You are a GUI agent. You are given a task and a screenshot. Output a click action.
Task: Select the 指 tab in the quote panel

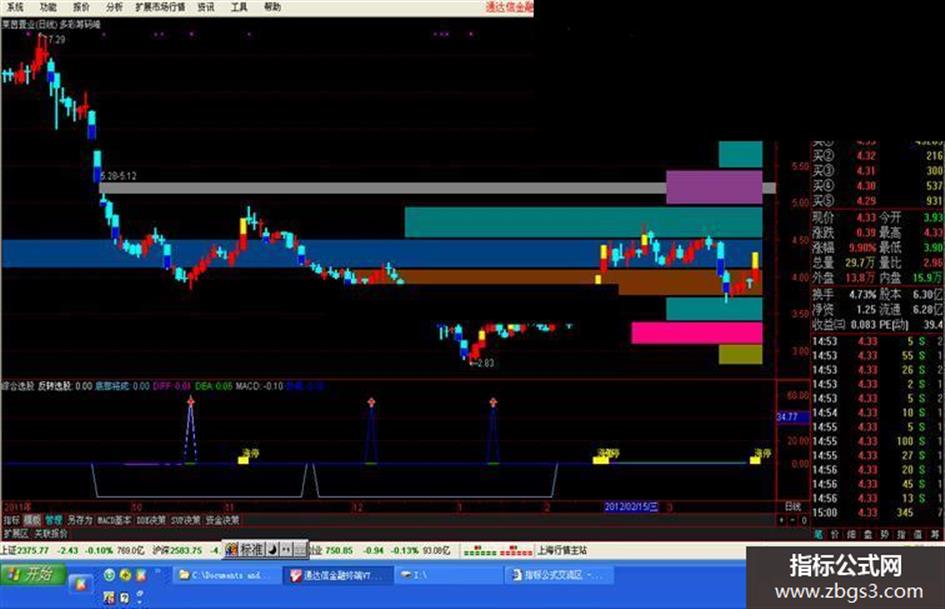901,534
